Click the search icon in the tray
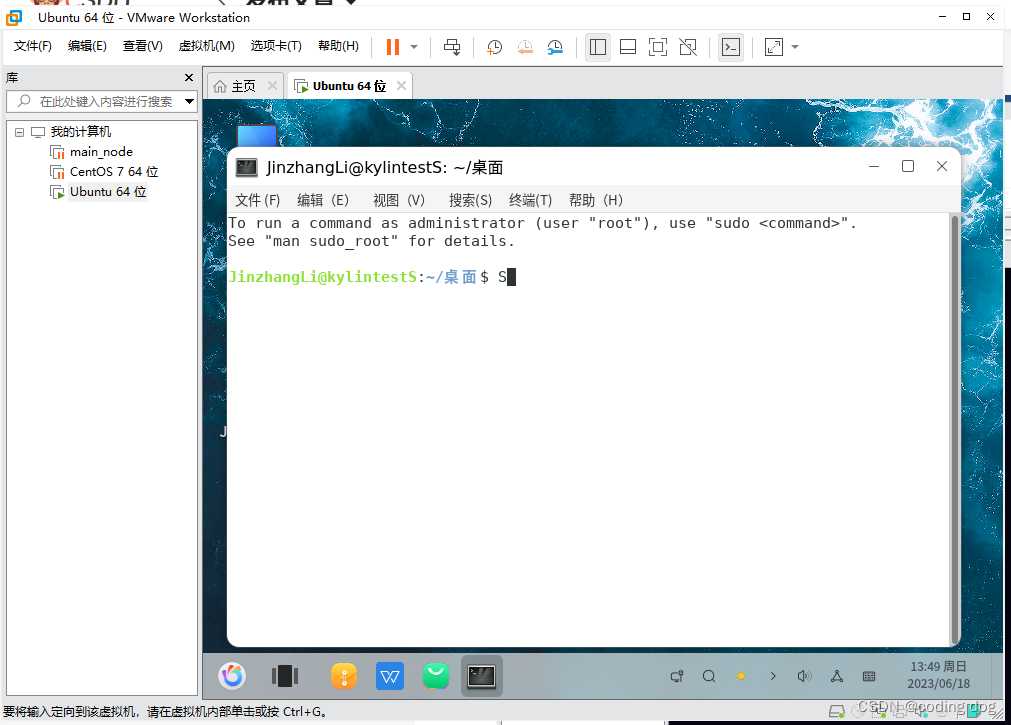1011x725 pixels. click(709, 676)
